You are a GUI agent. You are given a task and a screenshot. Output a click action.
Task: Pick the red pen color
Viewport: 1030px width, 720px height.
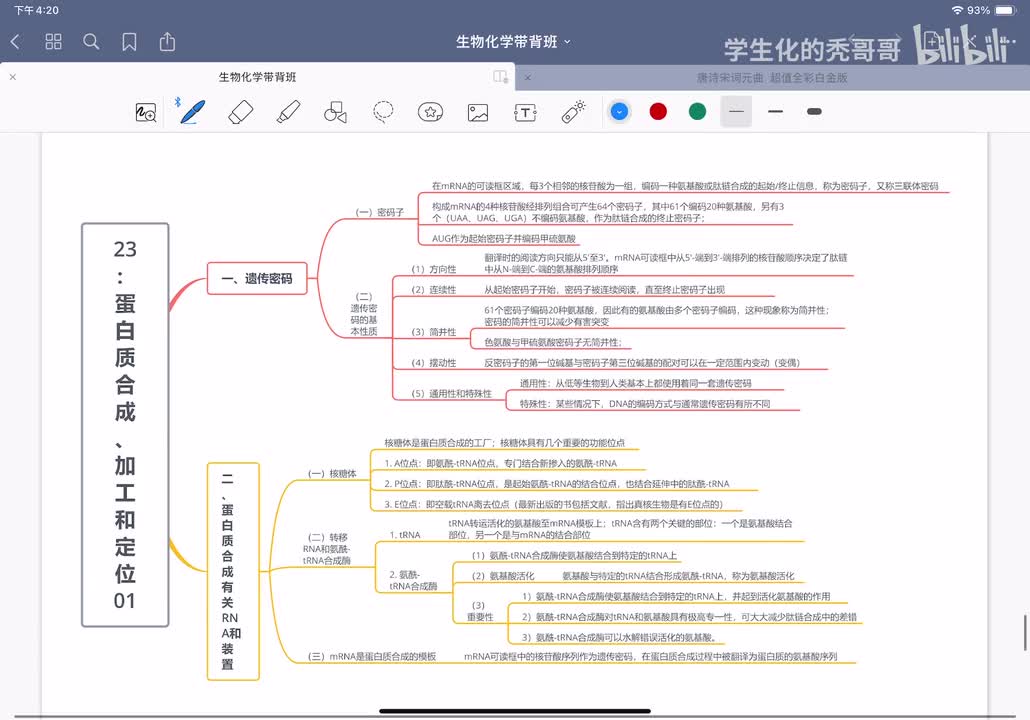point(658,112)
